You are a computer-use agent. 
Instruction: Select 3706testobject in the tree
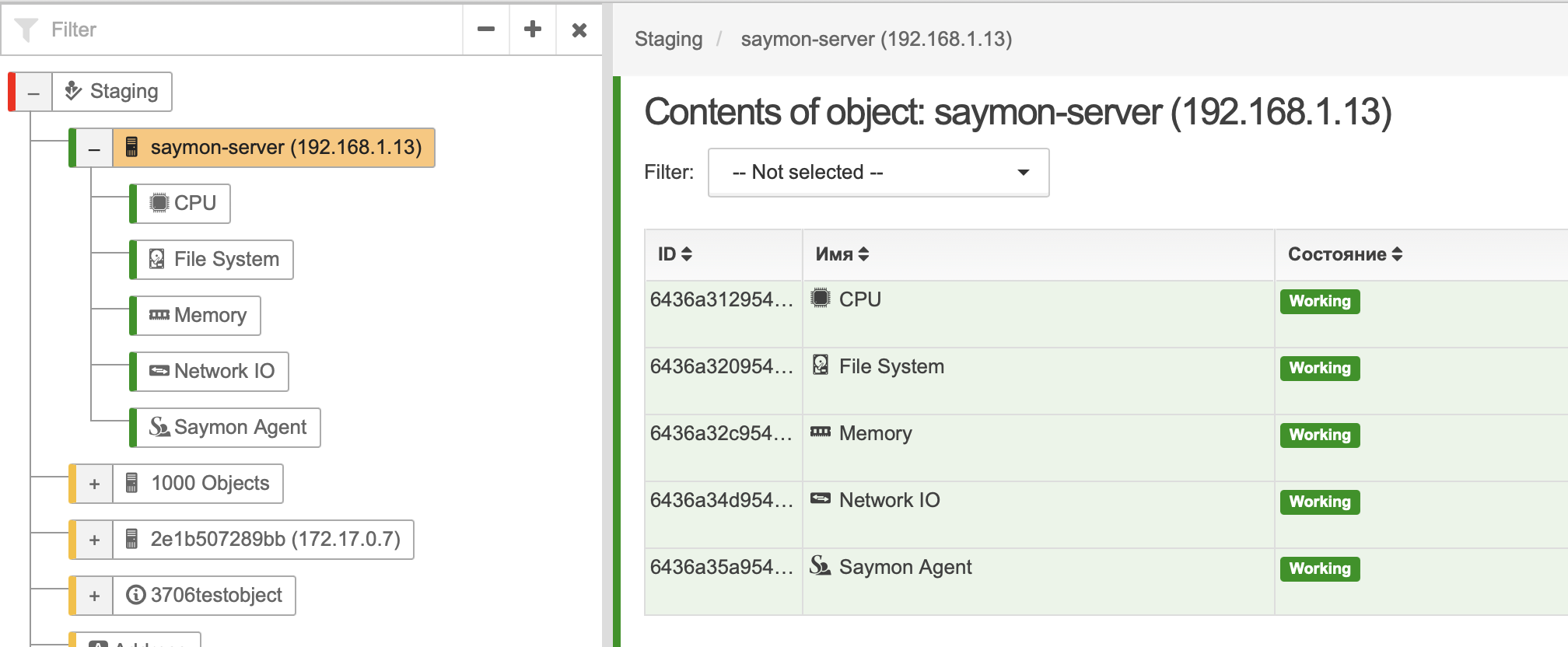[x=205, y=596]
